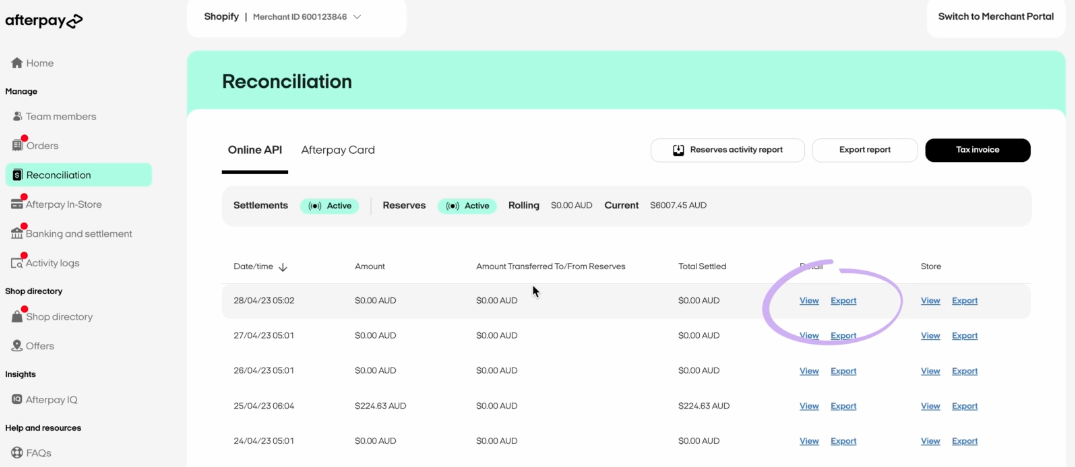The image size is (1075, 467).
Task: Click the Afterpay In-Store icon
Action: point(17,204)
